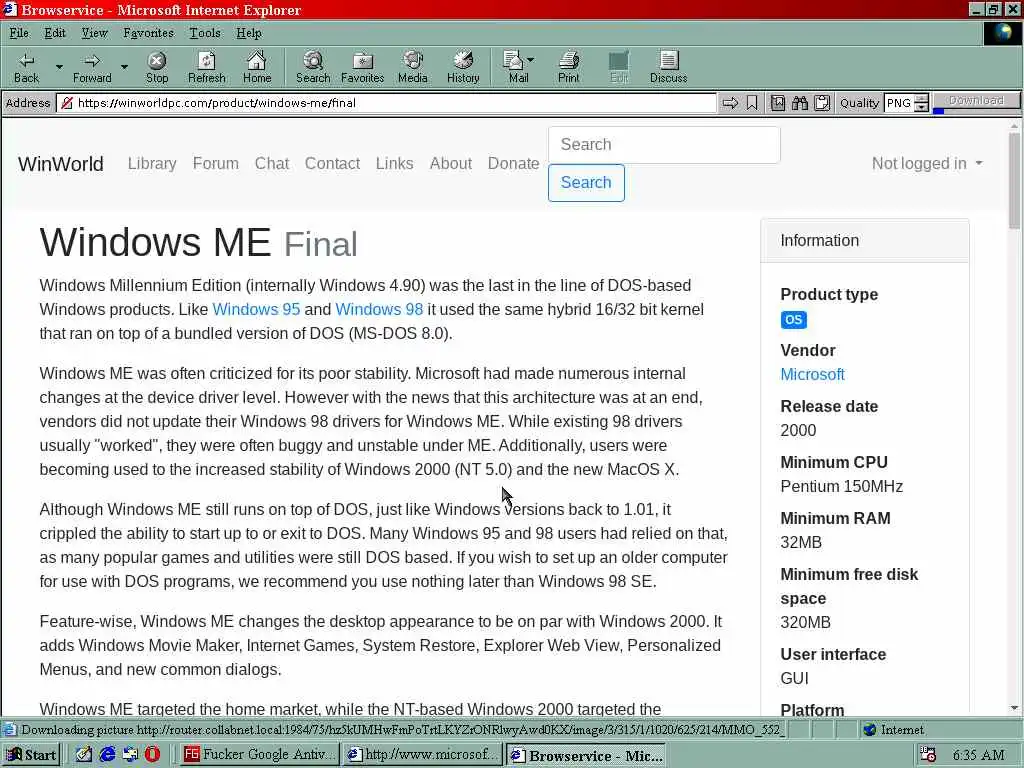The height and width of the screenshot is (768, 1024).
Task: Click the bookmarks book icon in Browservice bar
Action: pos(777,103)
